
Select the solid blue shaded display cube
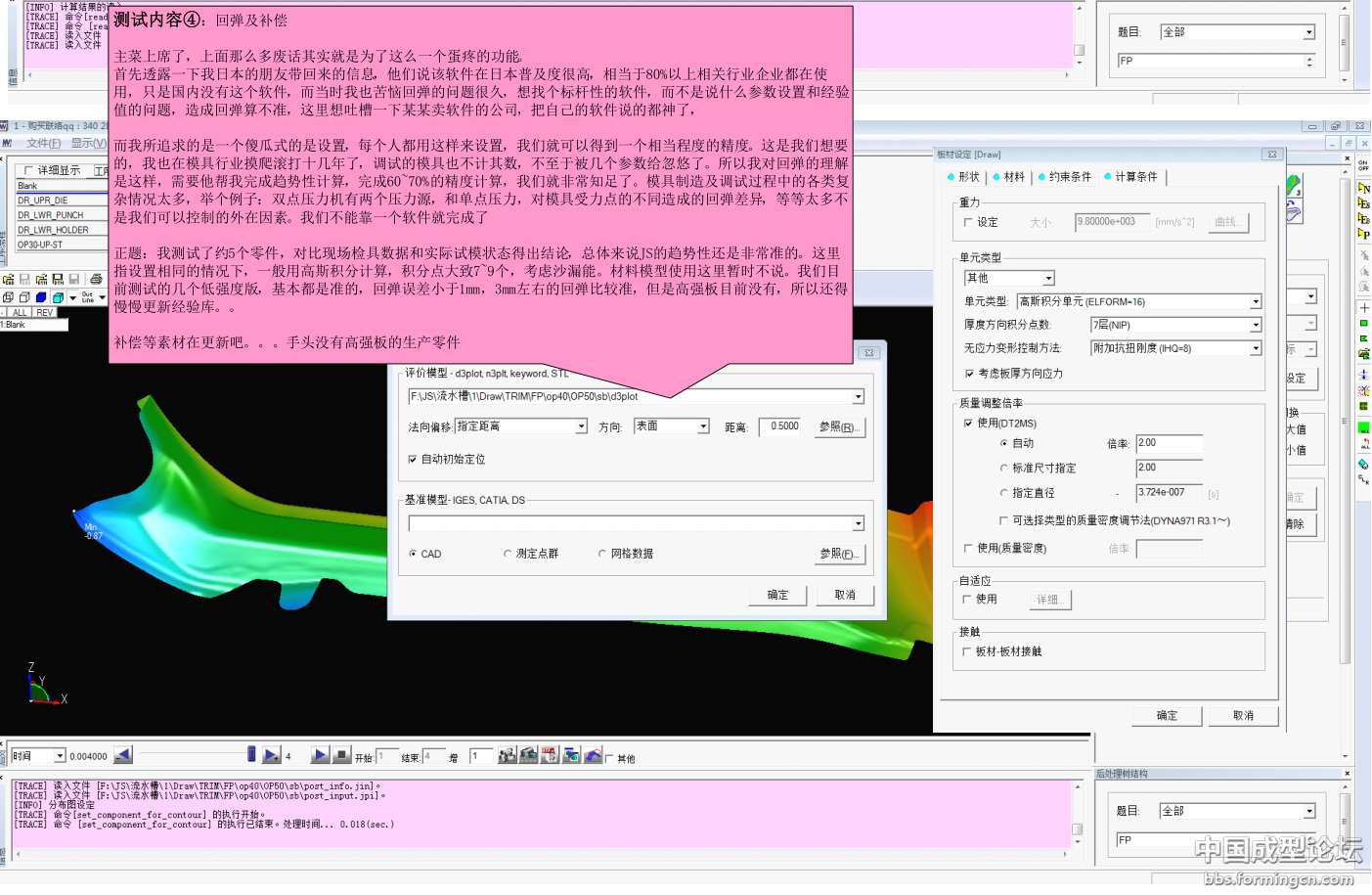point(41,297)
